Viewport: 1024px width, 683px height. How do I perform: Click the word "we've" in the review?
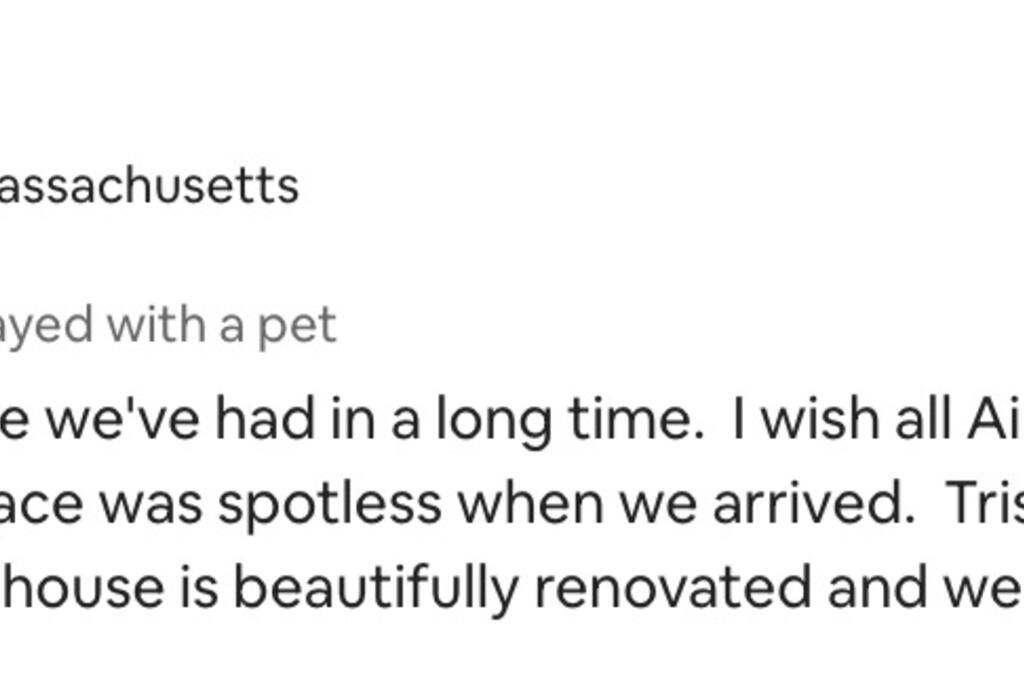[122, 421]
